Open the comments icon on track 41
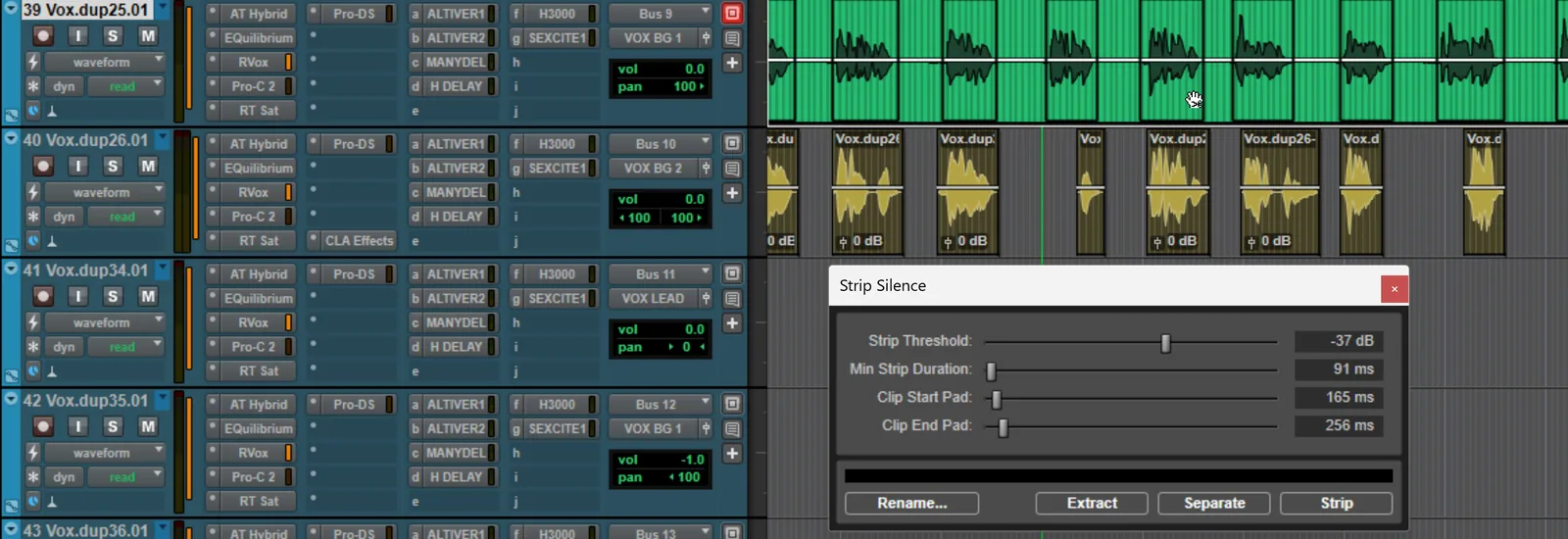The height and width of the screenshot is (539, 1568). (x=732, y=299)
